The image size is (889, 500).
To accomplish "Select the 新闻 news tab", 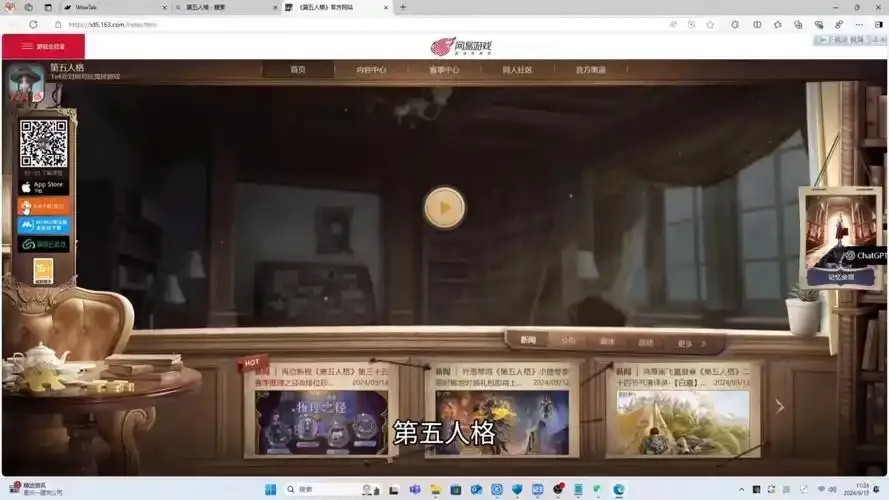I will click(x=528, y=340).
